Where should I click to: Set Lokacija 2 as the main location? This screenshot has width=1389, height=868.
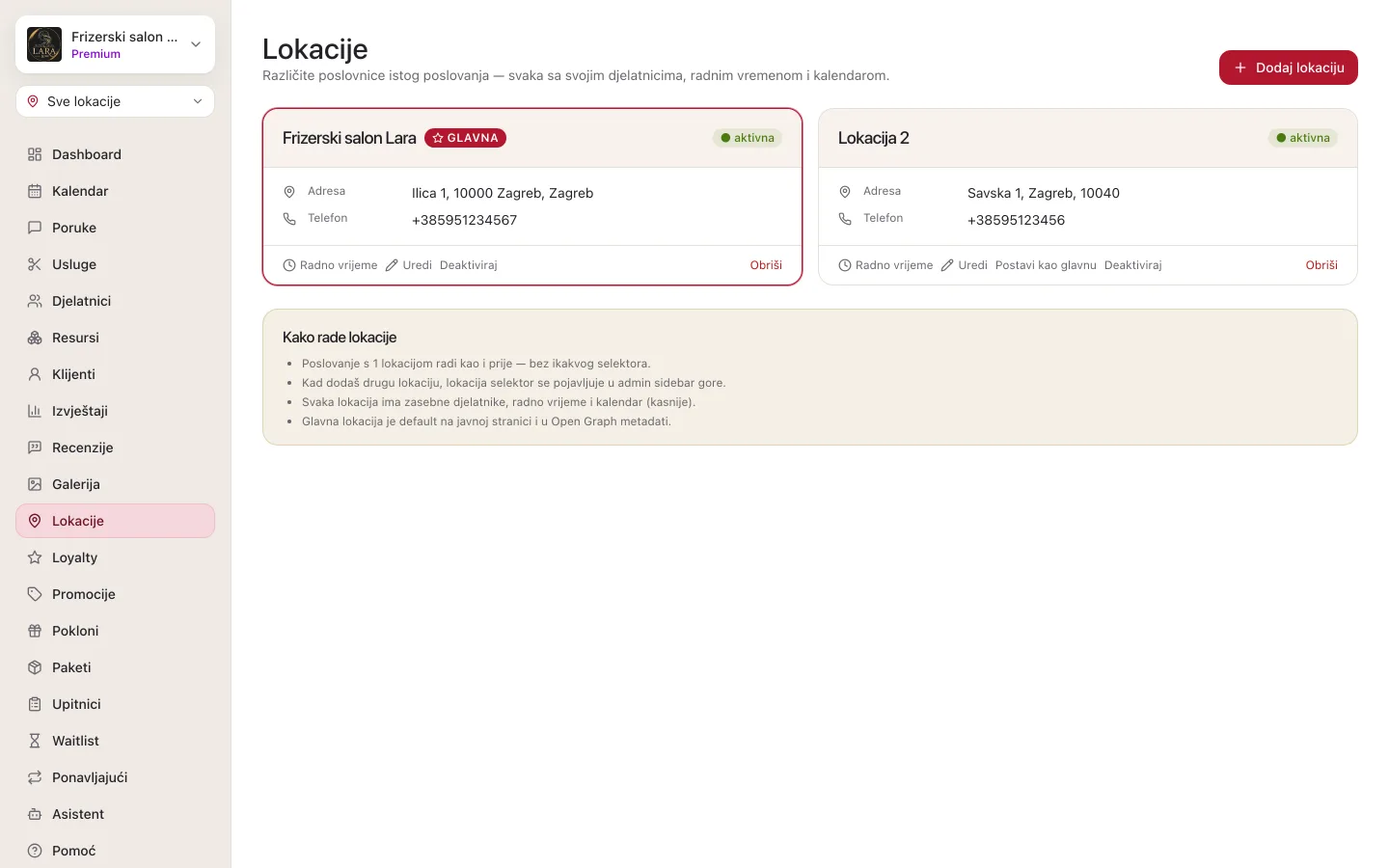tap(1046, 265)
